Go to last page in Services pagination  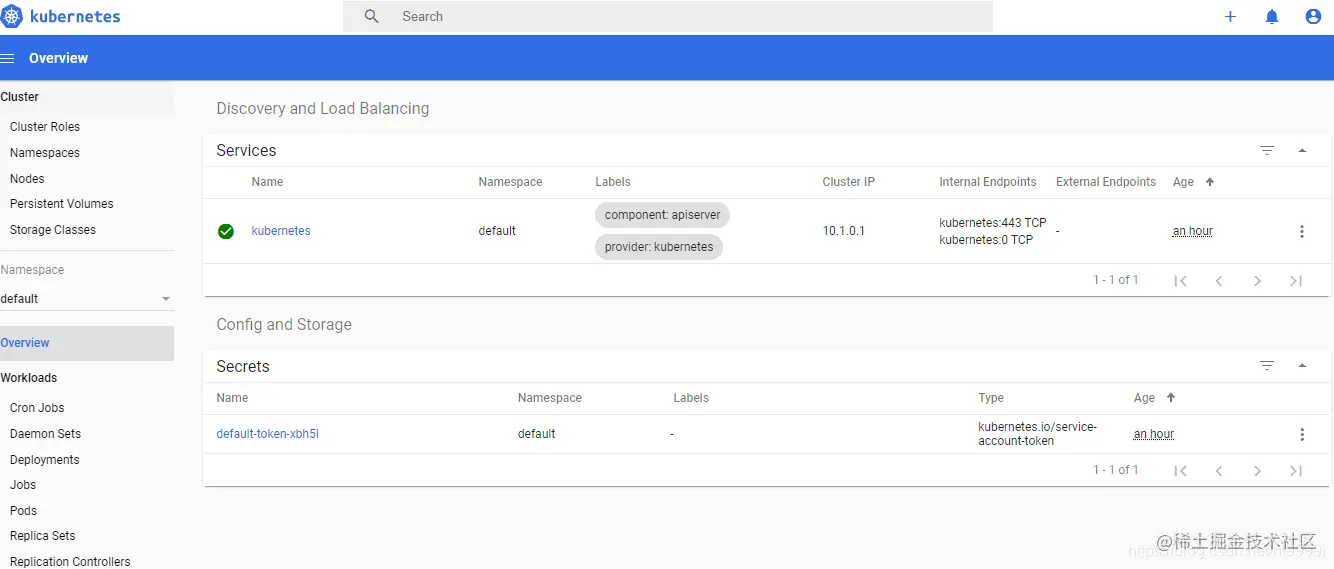[x=1296, y=281]
